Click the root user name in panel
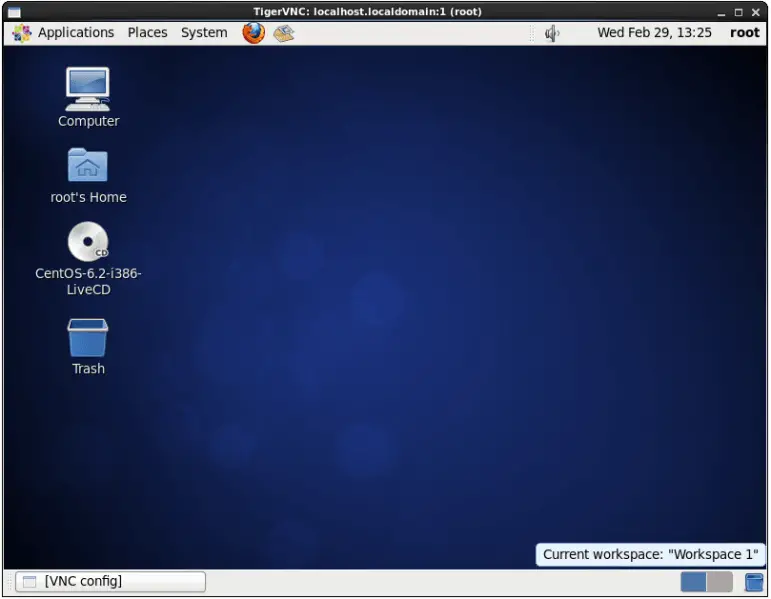Screen dimensions: 771x599 tap(744, 32)
